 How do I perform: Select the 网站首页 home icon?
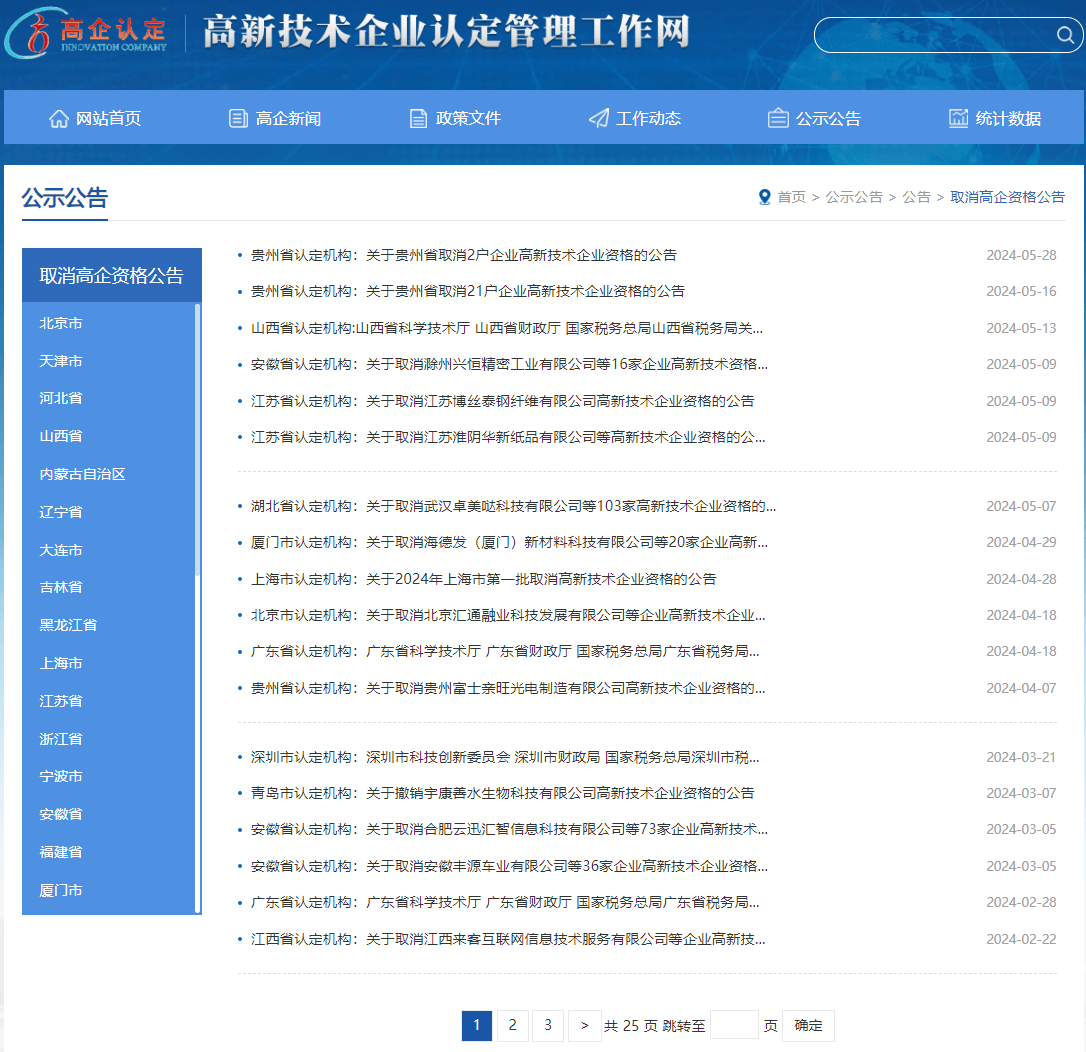point(58,117)
